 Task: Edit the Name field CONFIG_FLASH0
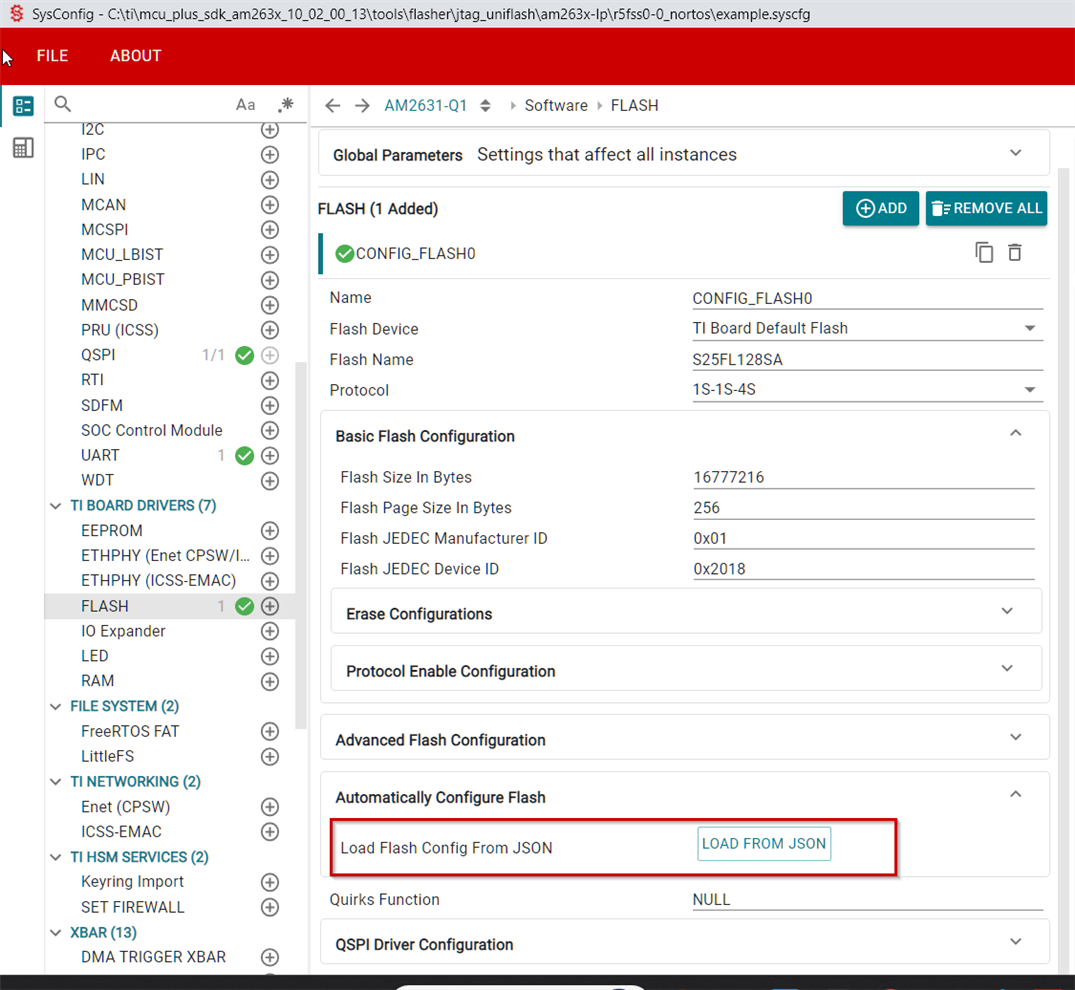pyautogui.click(x=867, y=298)
